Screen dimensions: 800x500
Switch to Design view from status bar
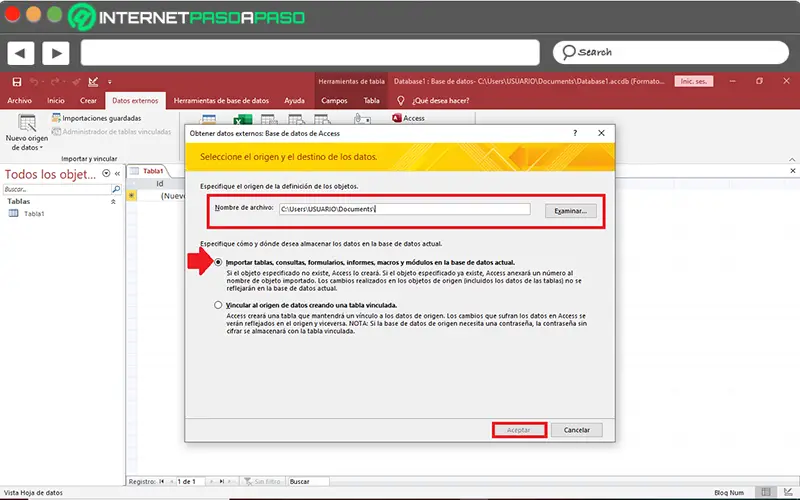[x=788, y=492]
